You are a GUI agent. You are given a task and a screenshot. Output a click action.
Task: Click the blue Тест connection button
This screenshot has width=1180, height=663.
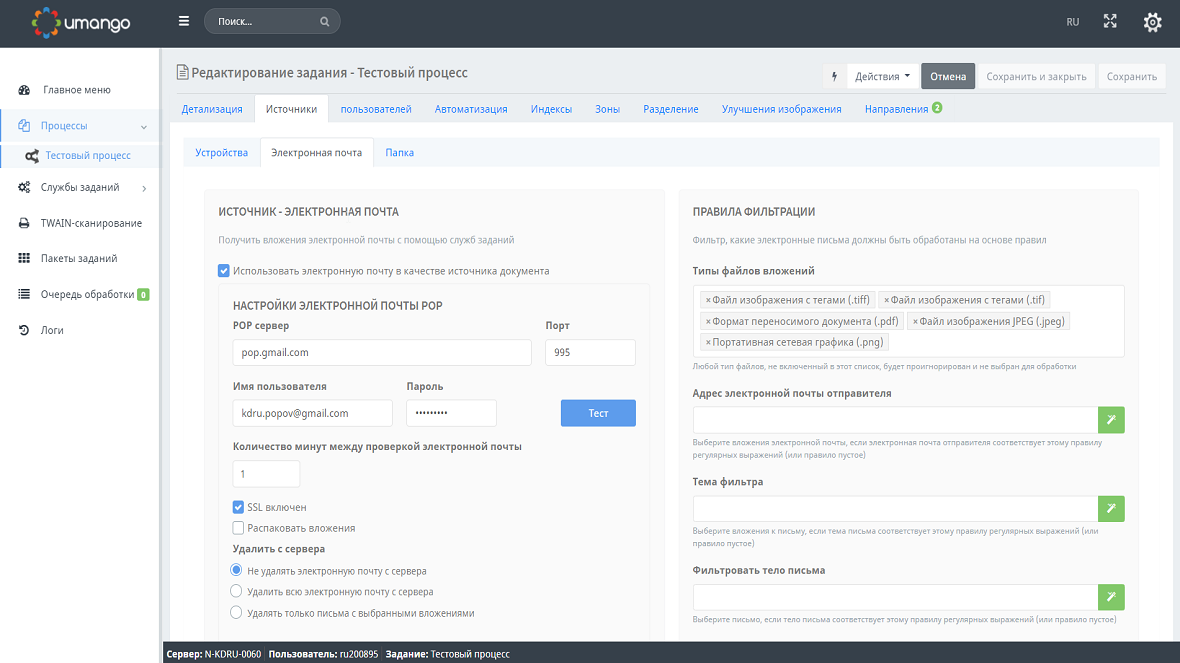tap(598, 413)
